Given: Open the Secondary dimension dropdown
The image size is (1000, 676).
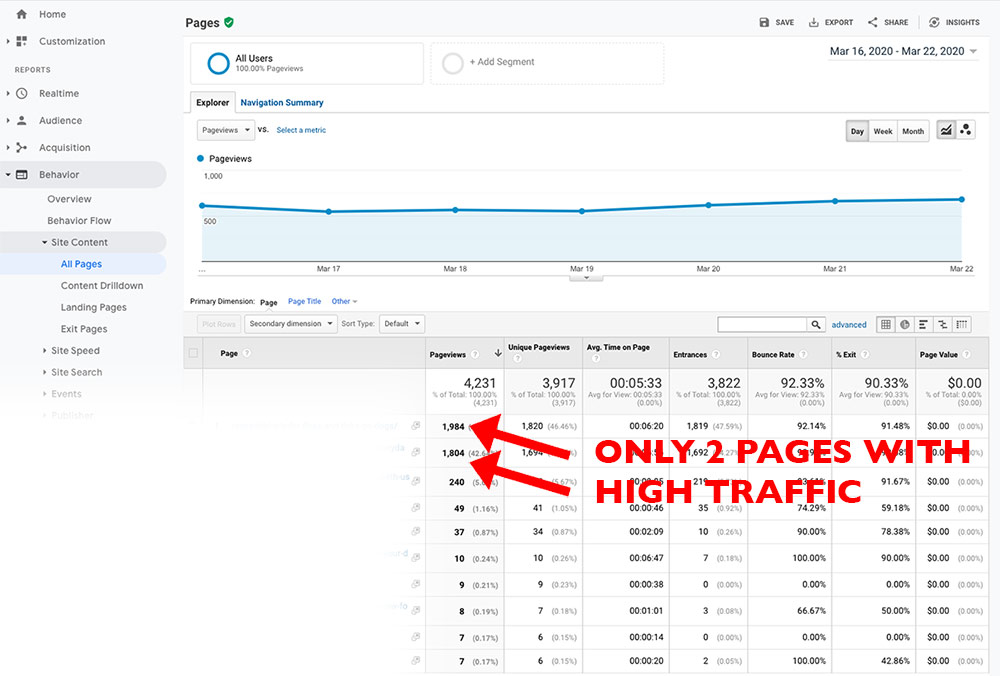Looking at the screenshot, I should pos(290,324).
